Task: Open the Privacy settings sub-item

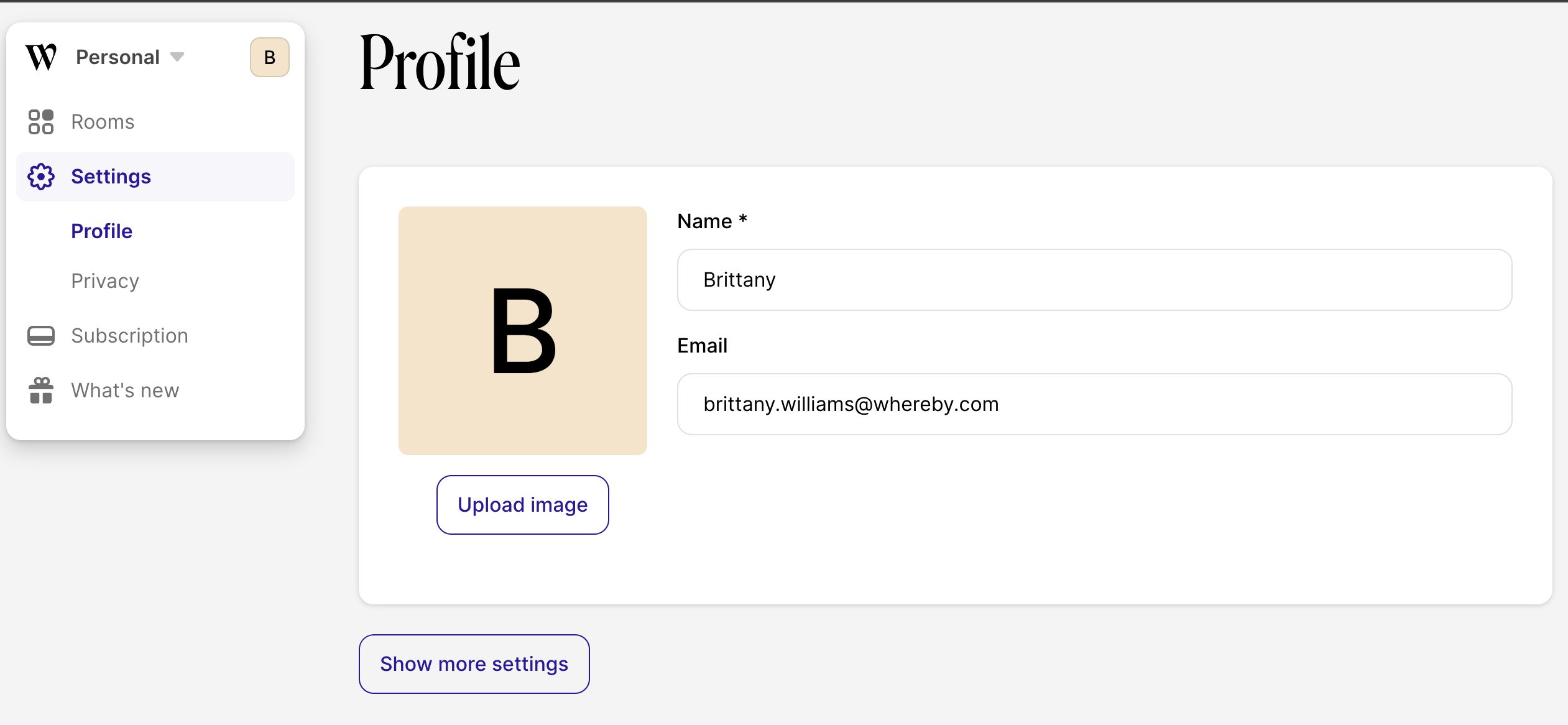Action: (105, 281)
